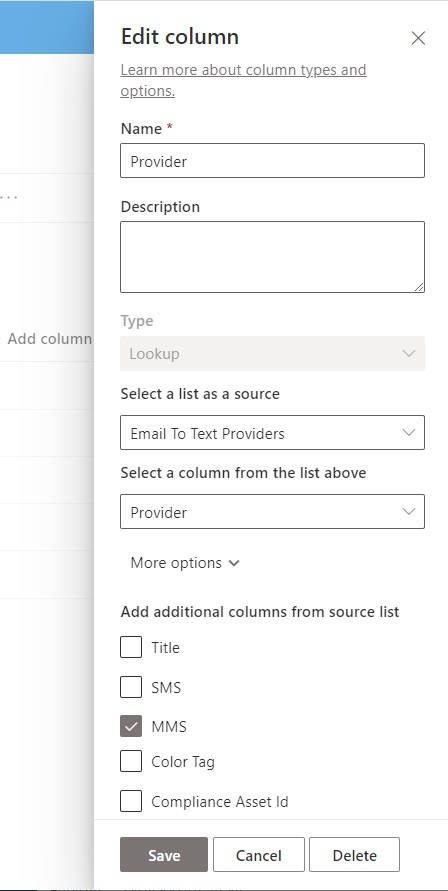Viewport: 448px width, 891px height.
Task: Click the Name input field
Action: point(272,161)
